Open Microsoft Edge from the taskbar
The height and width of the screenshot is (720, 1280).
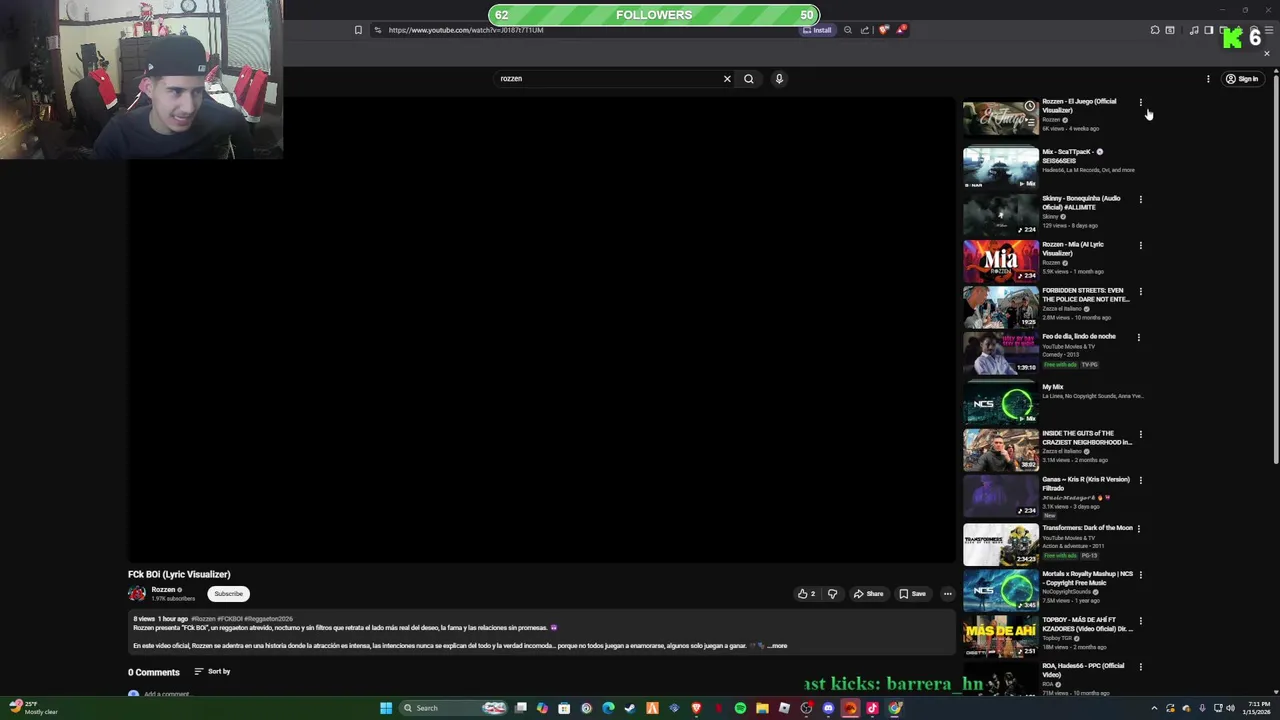point(608,708)
